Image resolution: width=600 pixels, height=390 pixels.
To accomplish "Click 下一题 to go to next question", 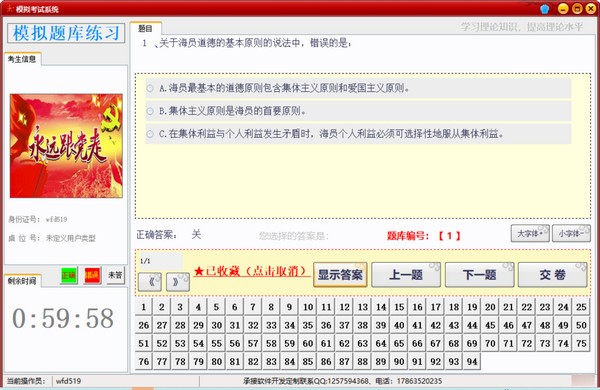I will point(479,275).
